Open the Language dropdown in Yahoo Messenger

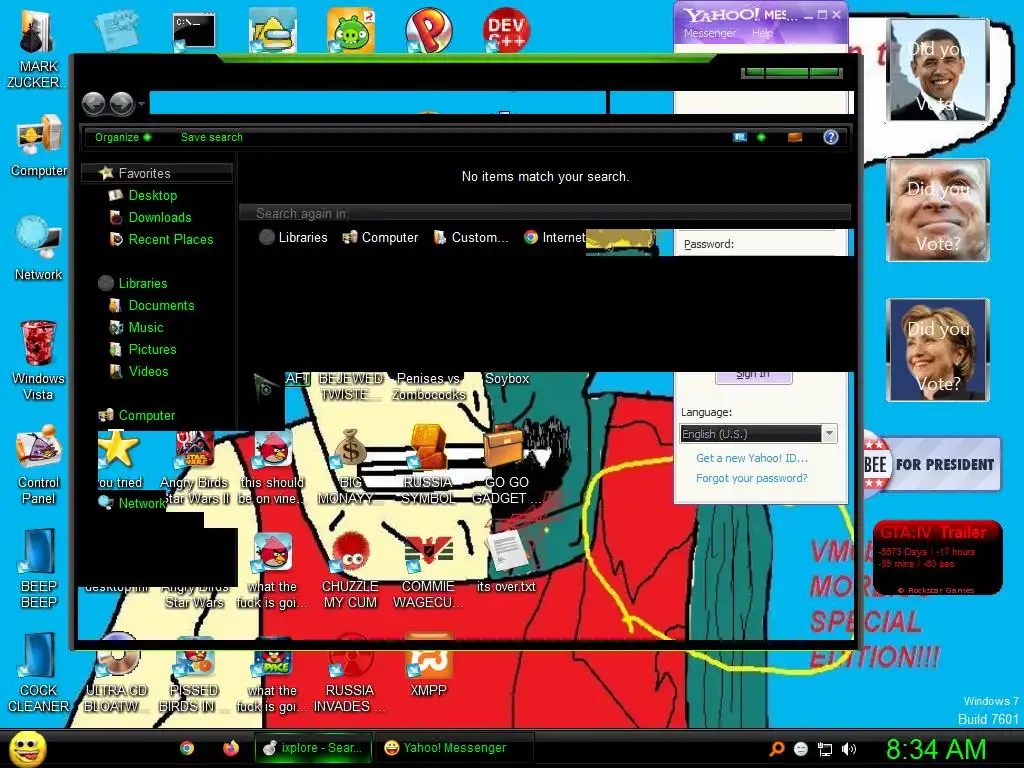[758, 434]
